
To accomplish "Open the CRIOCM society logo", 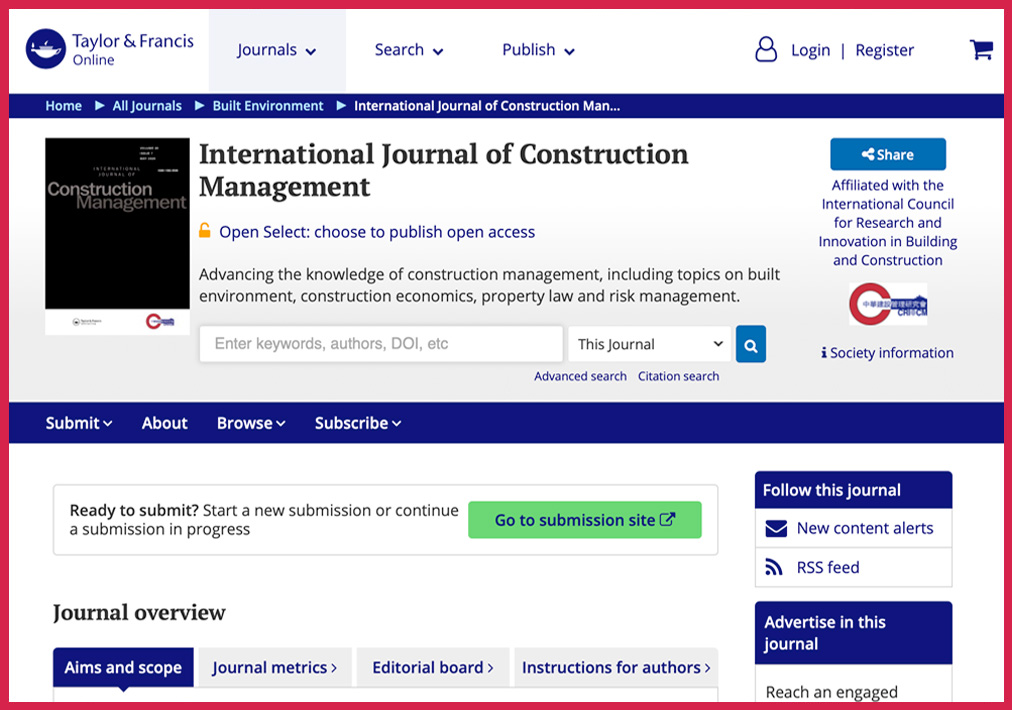I will click(x=888, y=304).
